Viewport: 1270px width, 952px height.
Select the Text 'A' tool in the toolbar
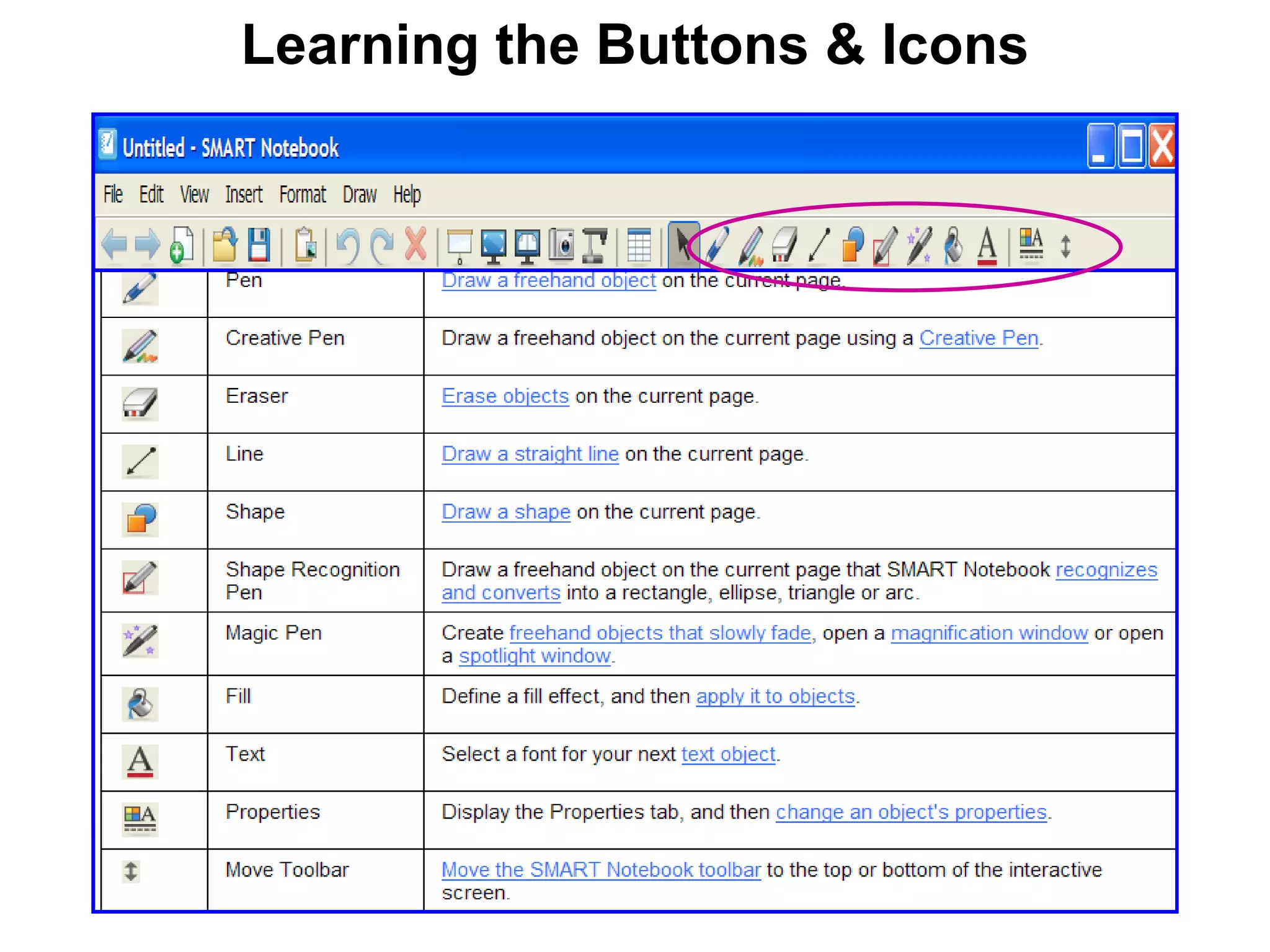(x=987, y=246)
